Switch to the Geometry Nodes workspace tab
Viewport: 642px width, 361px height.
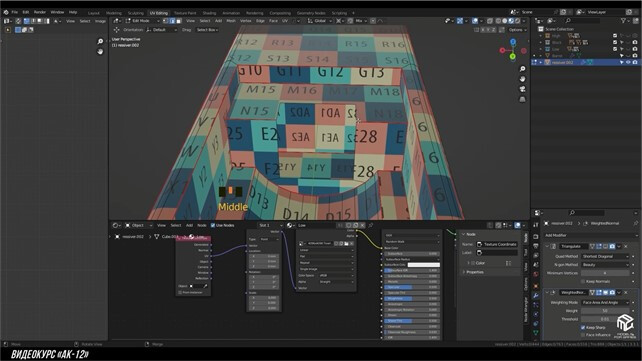click(x=311, y=13)
